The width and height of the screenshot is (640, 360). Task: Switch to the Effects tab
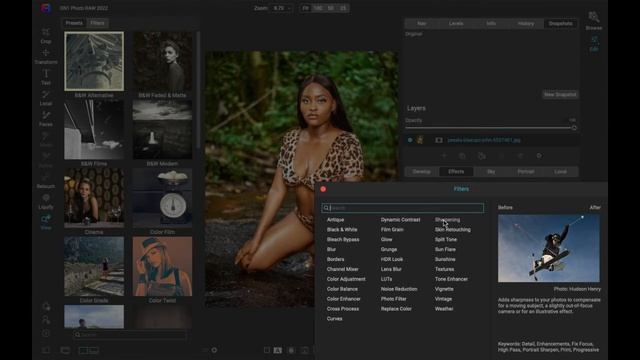click(x=456, y=172)
